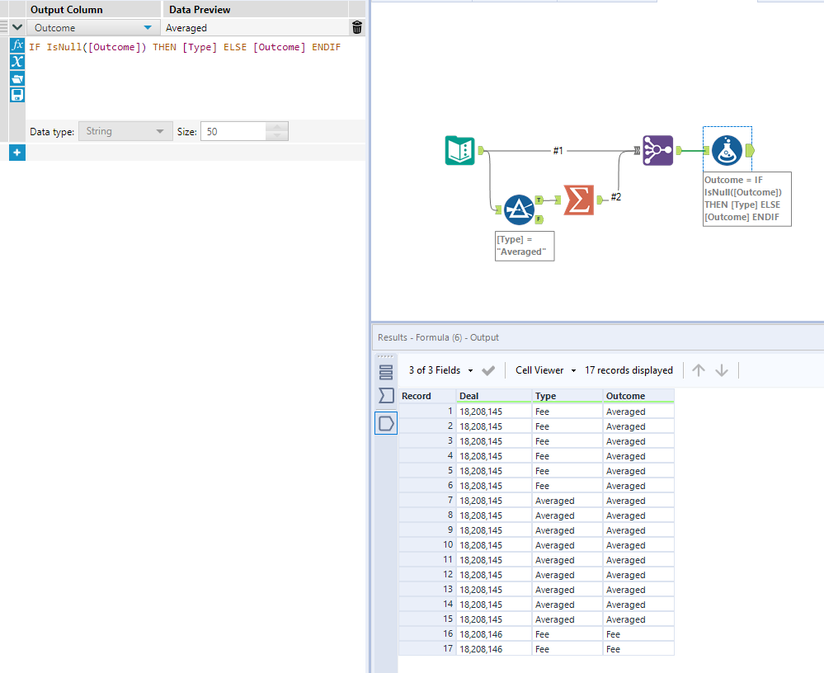The height and width of the screenshot is (673, 824).
Task: Select the Summarize tool node
Action: [578, 200]
